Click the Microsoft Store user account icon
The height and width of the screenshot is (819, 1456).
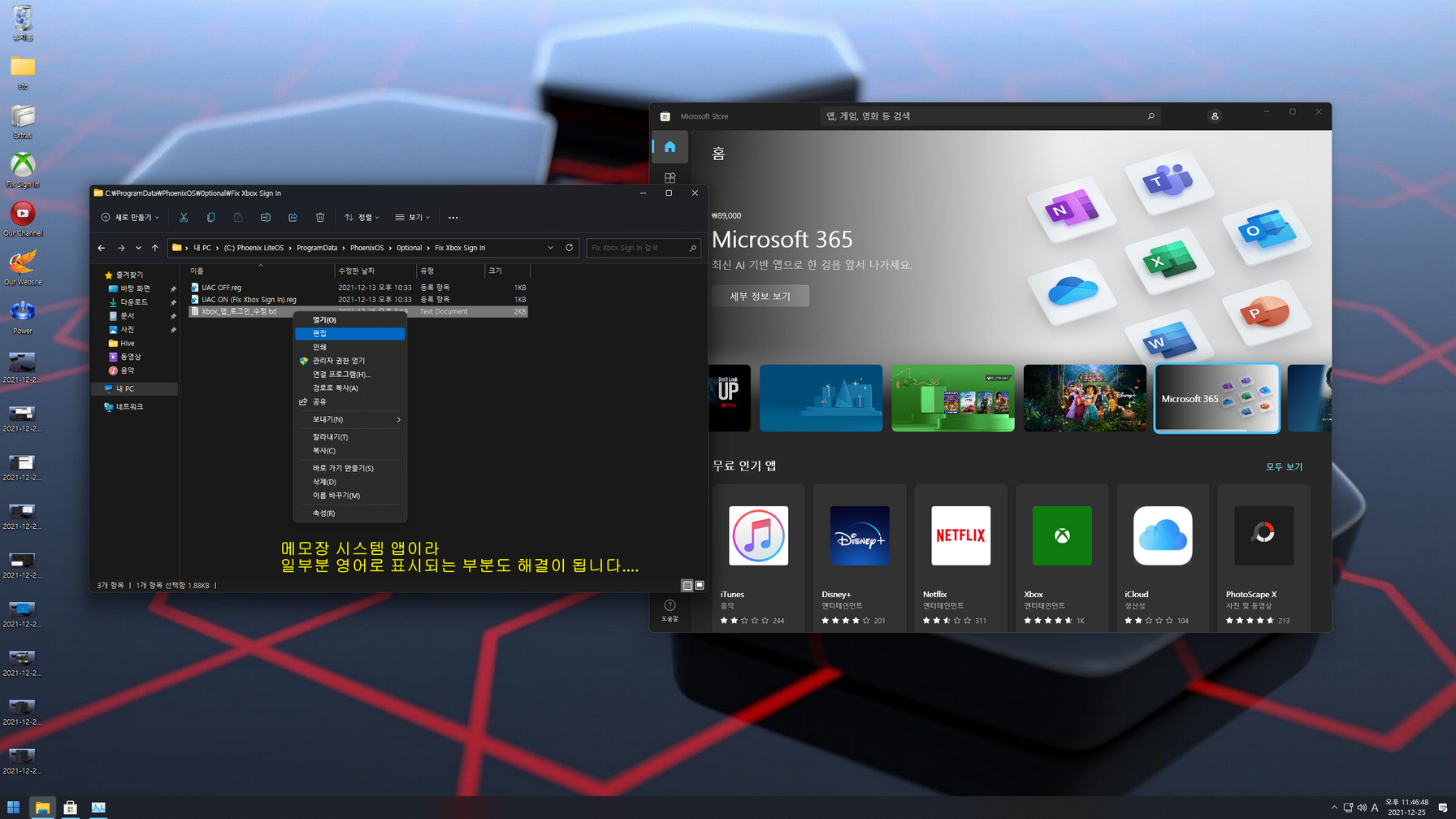click(1215, 116)
